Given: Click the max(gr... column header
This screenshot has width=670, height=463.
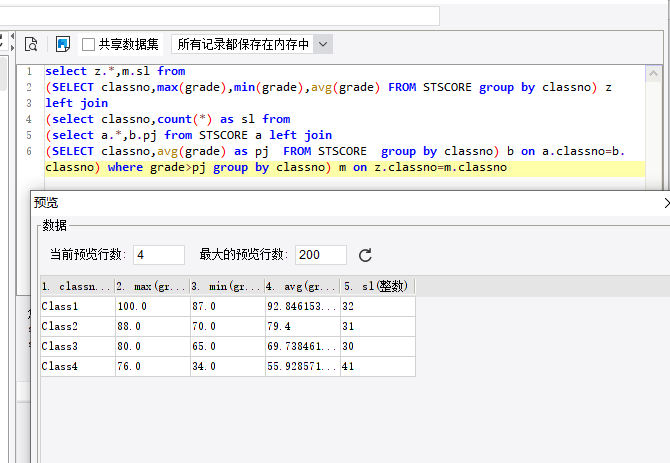Looking at the screenshot, I should (153, 286).
